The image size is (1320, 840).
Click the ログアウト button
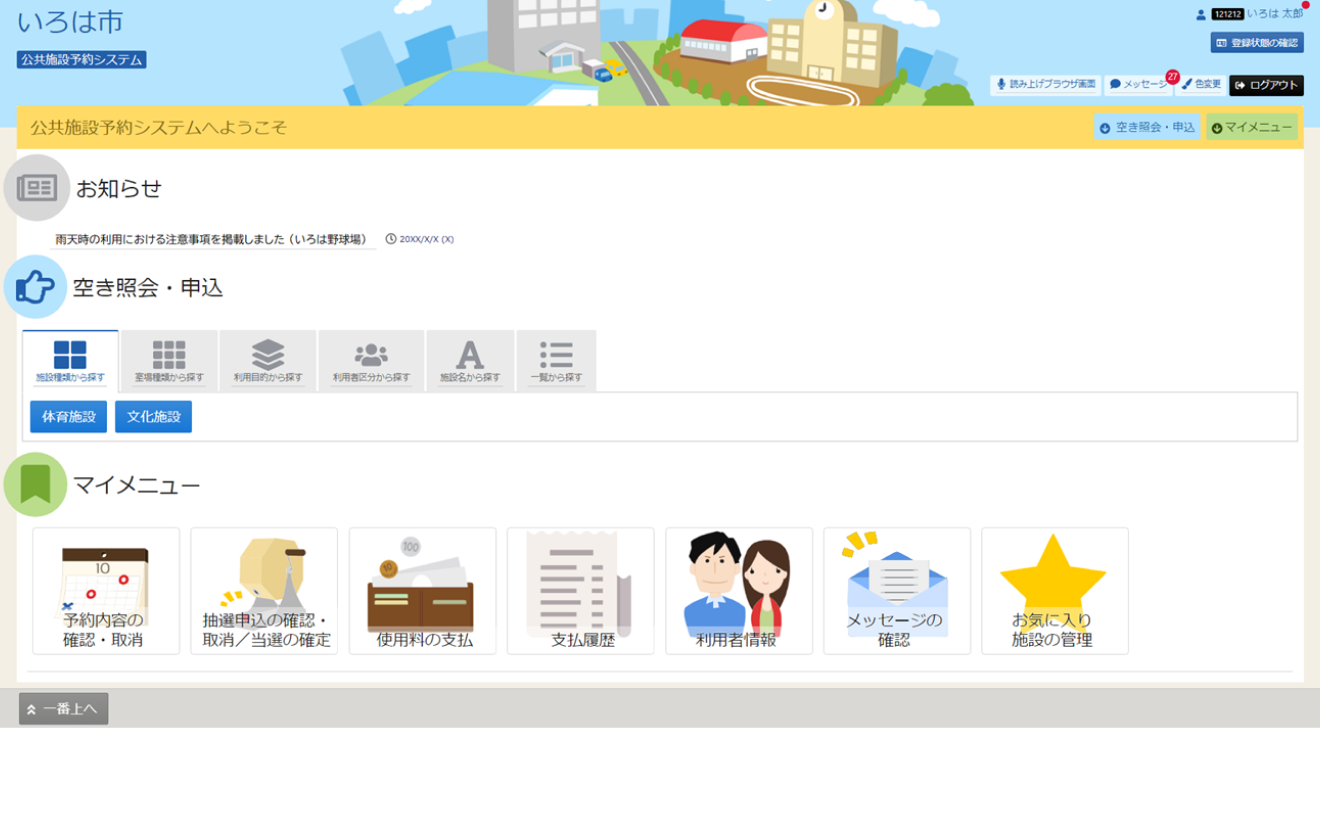[x=1266, y=86]
